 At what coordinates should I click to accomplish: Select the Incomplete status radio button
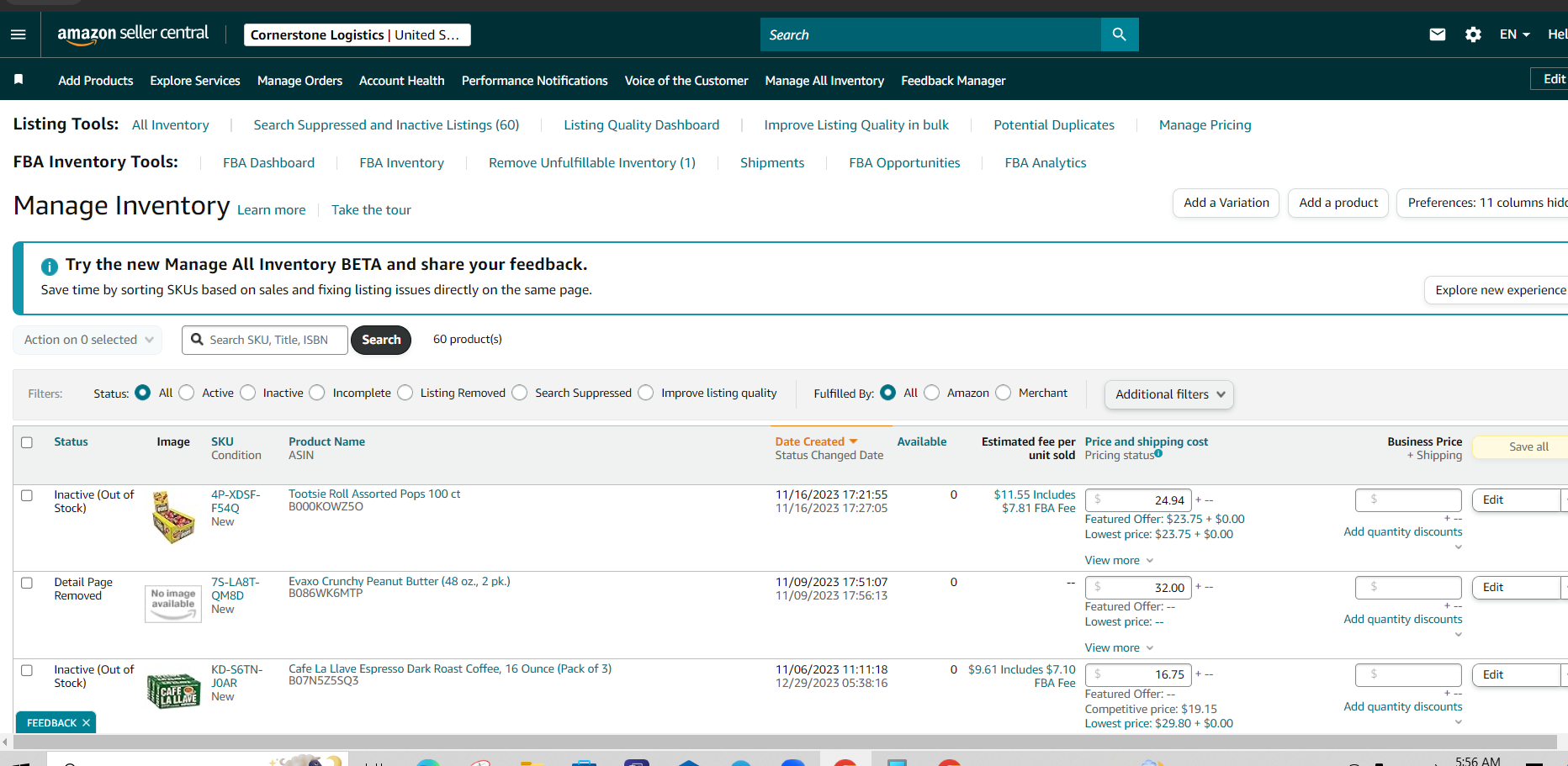click(x=317, y=393)
